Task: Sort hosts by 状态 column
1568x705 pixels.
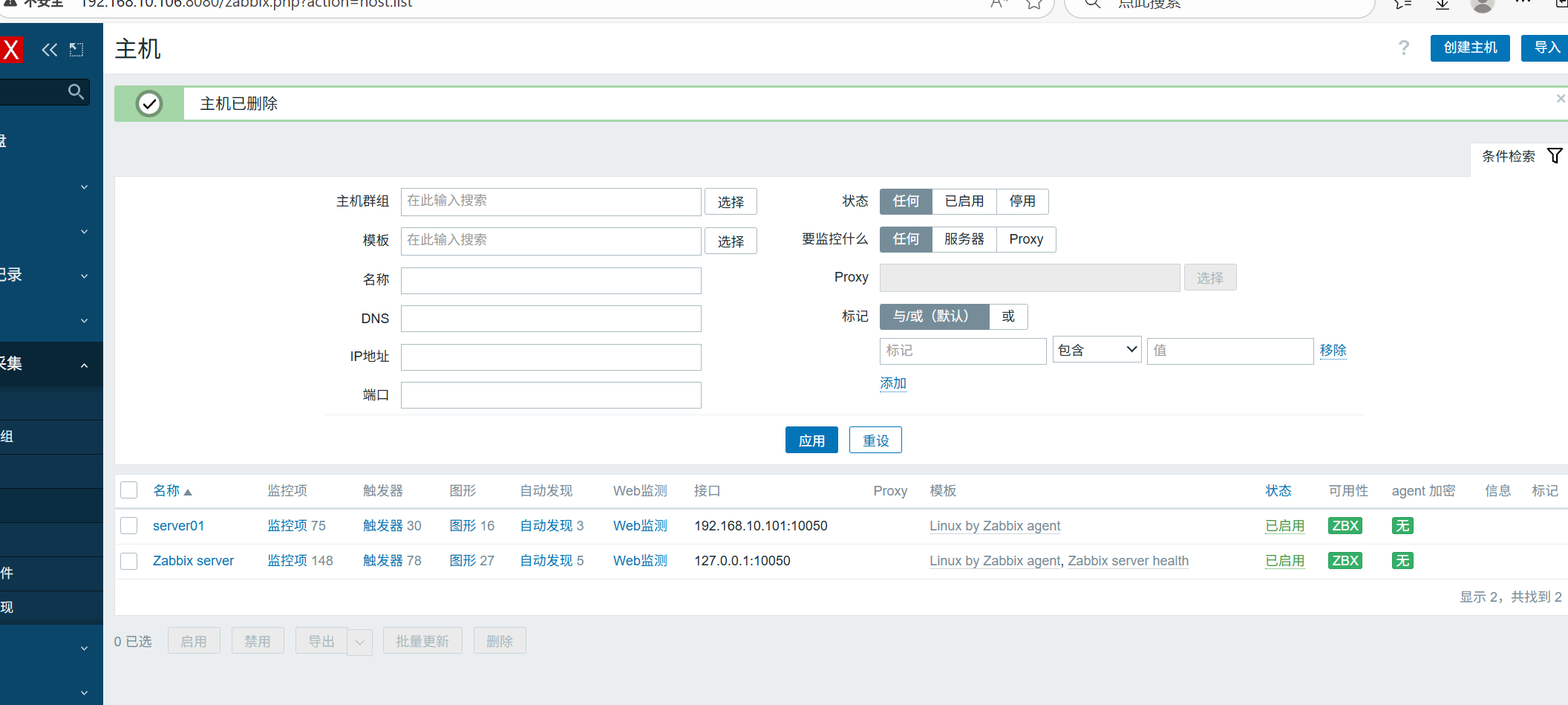Action: point(1278,491)
